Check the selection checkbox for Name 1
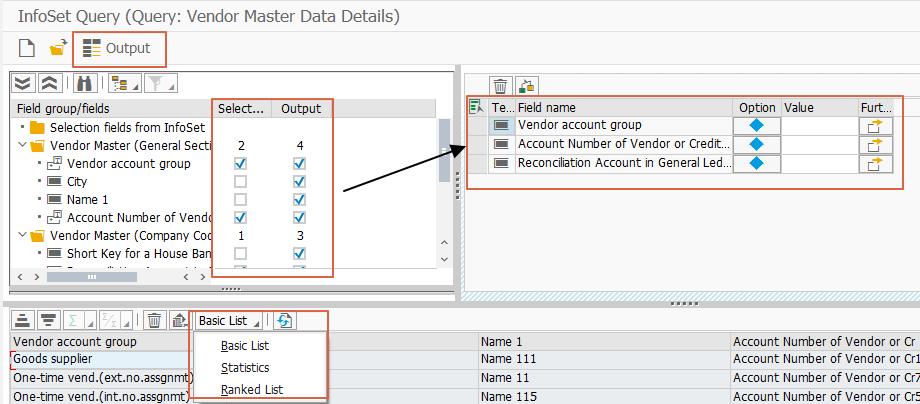Image resolution: width=920 pixels, height=404 pixels. [240, 199]
